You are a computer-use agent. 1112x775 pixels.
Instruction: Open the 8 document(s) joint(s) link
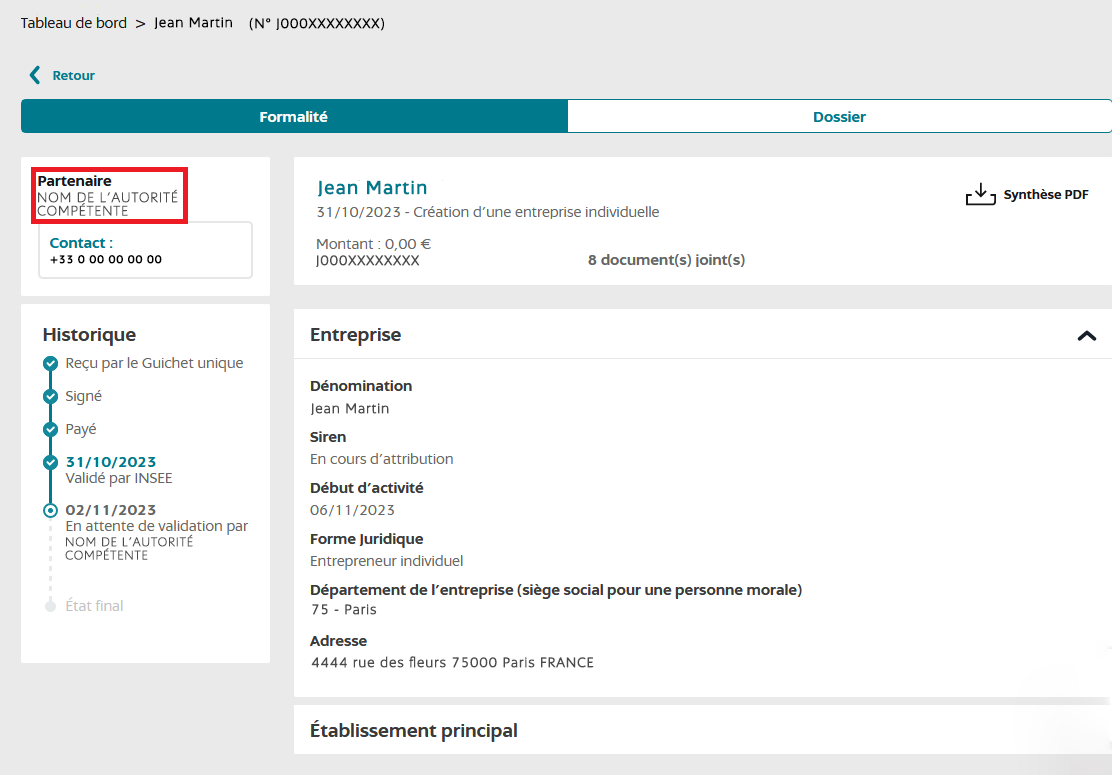[x=666, y=260]
